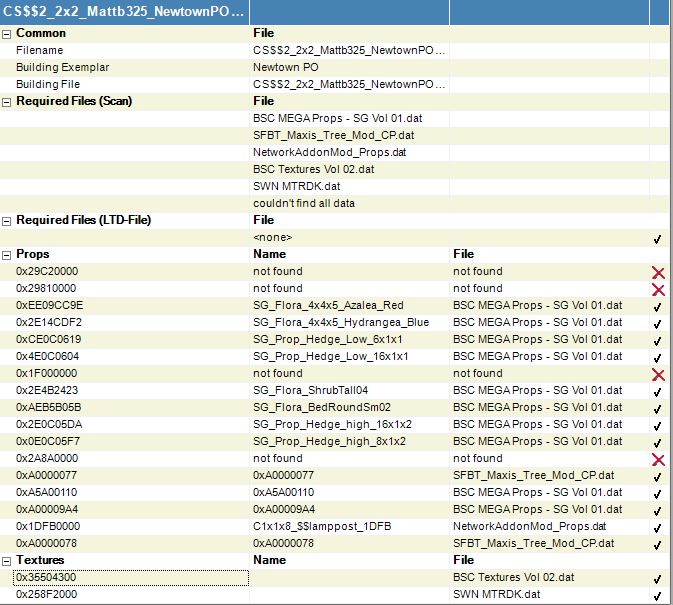Click checkmark icon for texture 0x258F2000
Screen dimensions: 673x605
(x=657, y=596)
